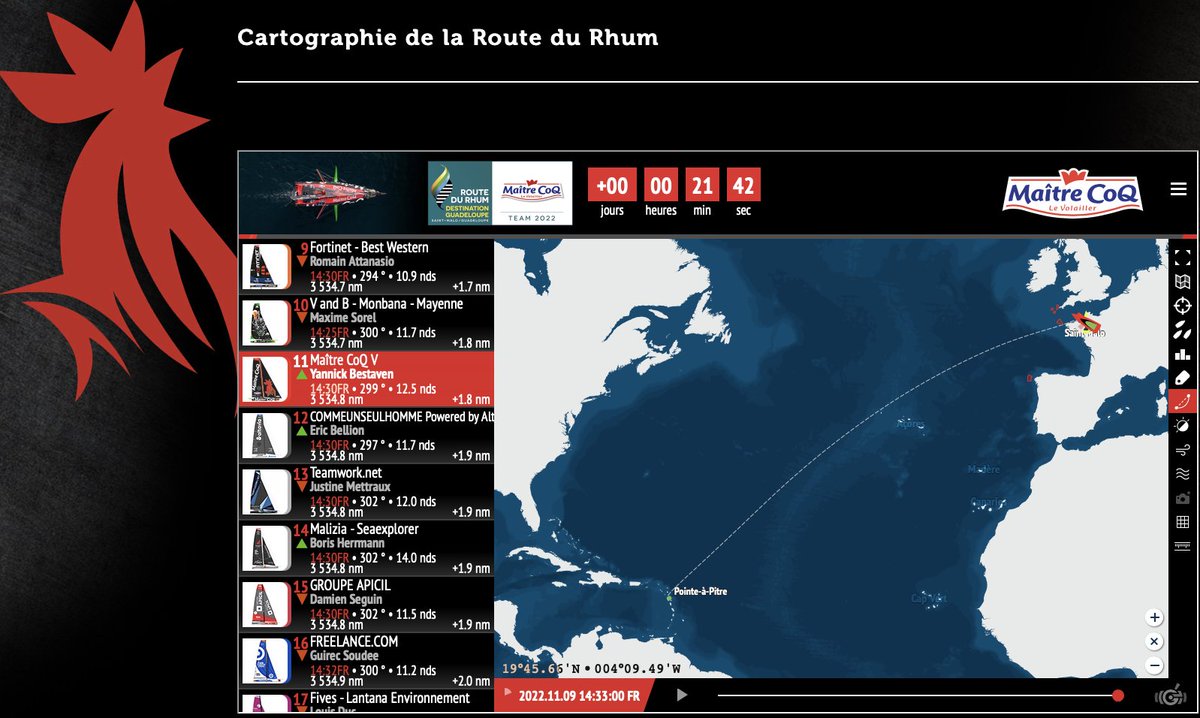Select the Teamwork.net Justine Mettraux row
The image size is (1200, 718).
coord(366,492)
